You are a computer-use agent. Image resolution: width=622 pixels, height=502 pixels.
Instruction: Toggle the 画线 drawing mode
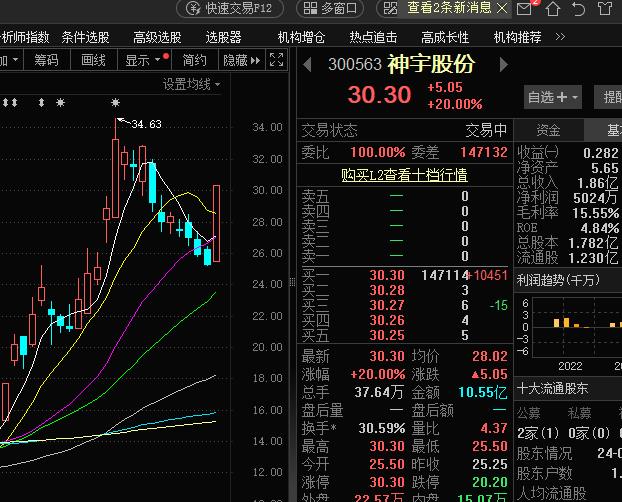tap(93, 60)
